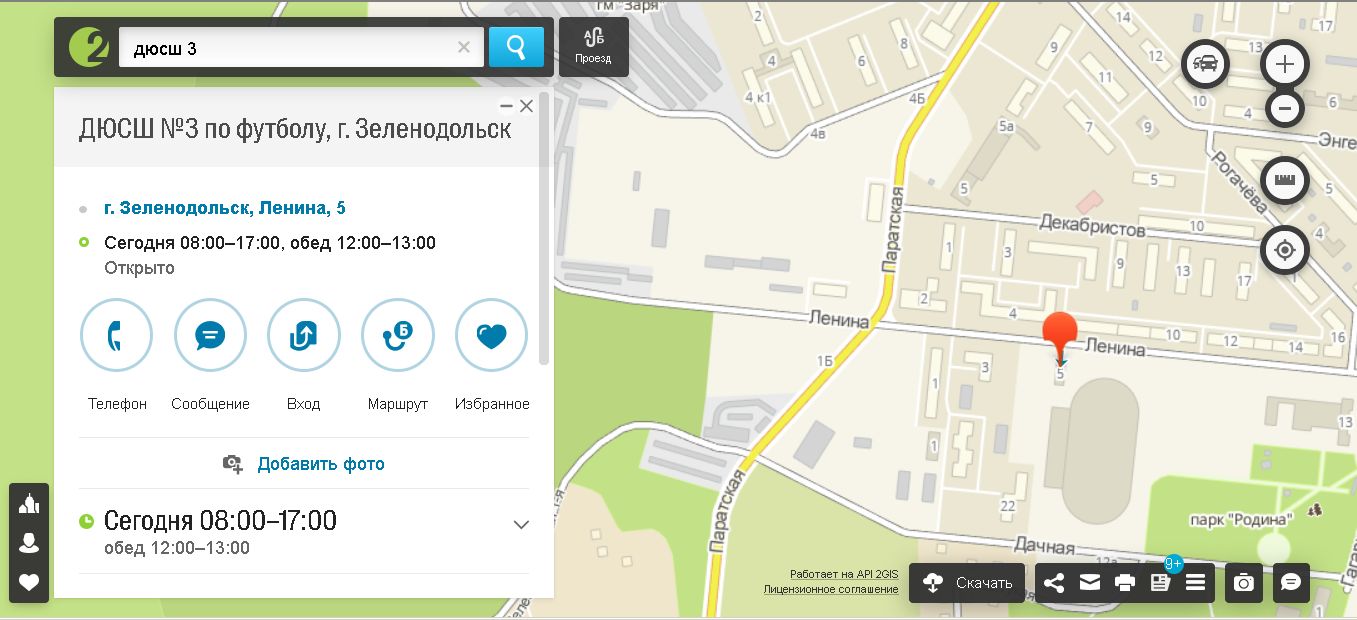Clear the search field with X

(x=464, y=47)
